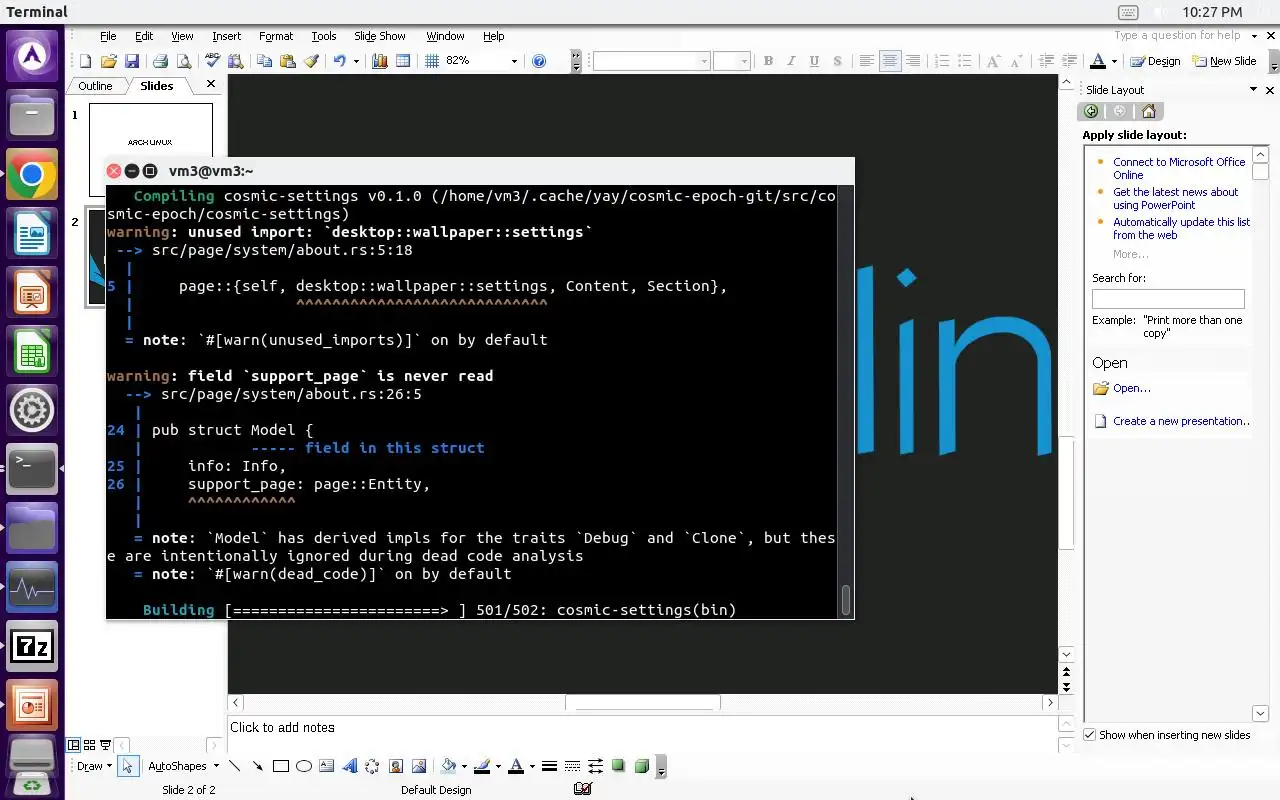1280x800 pixels.
Task: Switch to the Slides tab
Action: [157, 86]
